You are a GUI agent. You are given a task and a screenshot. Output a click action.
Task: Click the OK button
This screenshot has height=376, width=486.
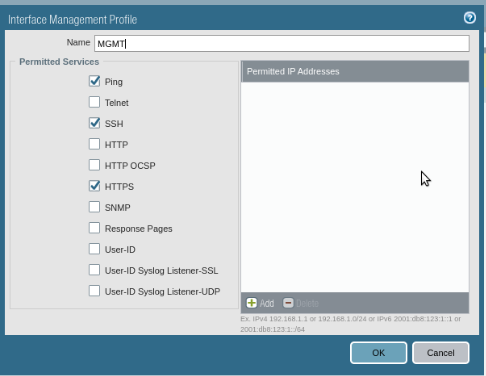378,353
